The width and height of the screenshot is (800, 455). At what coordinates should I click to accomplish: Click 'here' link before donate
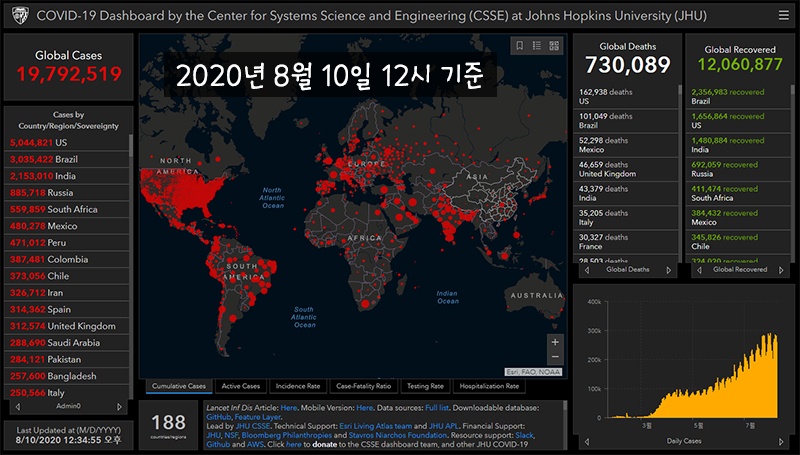click(294, 445)
